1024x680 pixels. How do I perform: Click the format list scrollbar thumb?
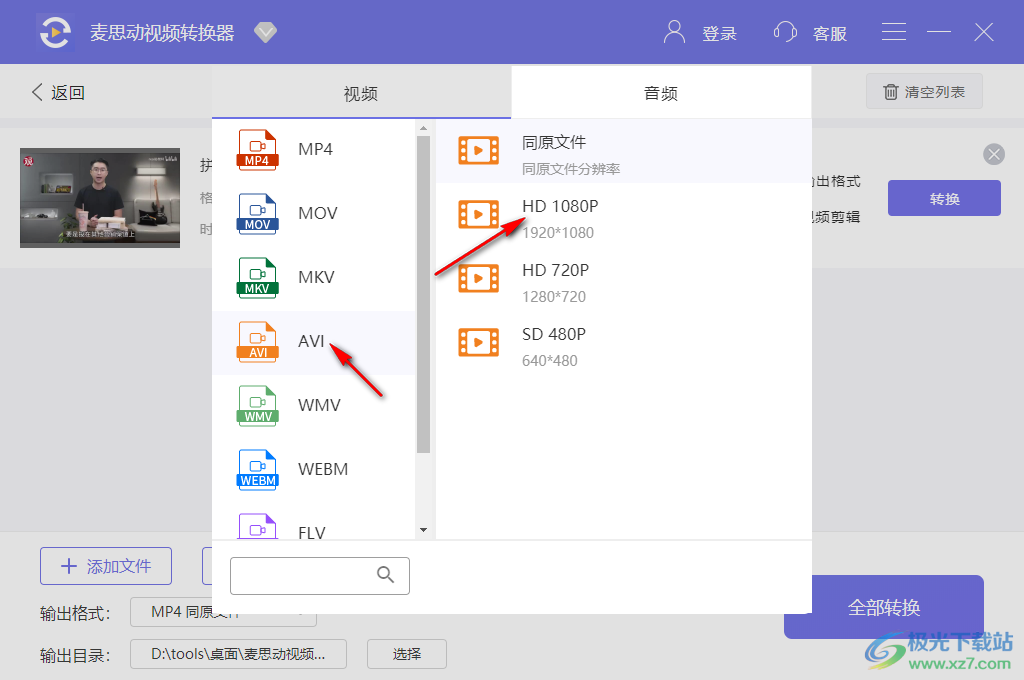(423, 294)
